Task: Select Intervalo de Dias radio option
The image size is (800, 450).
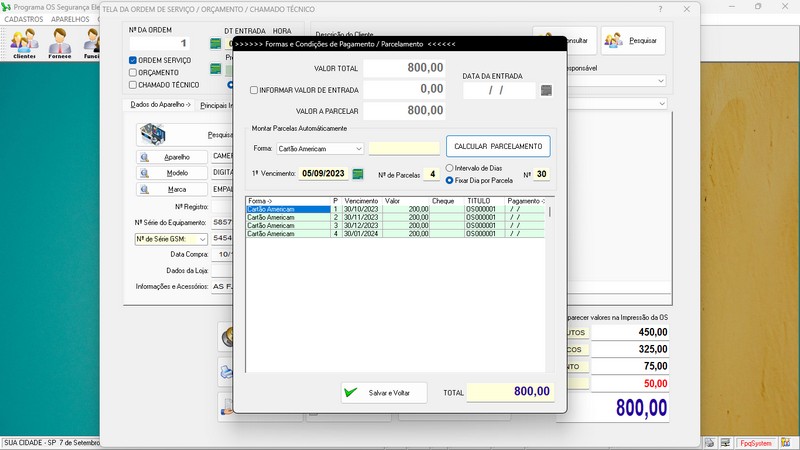Action: (x=449, y=168)
